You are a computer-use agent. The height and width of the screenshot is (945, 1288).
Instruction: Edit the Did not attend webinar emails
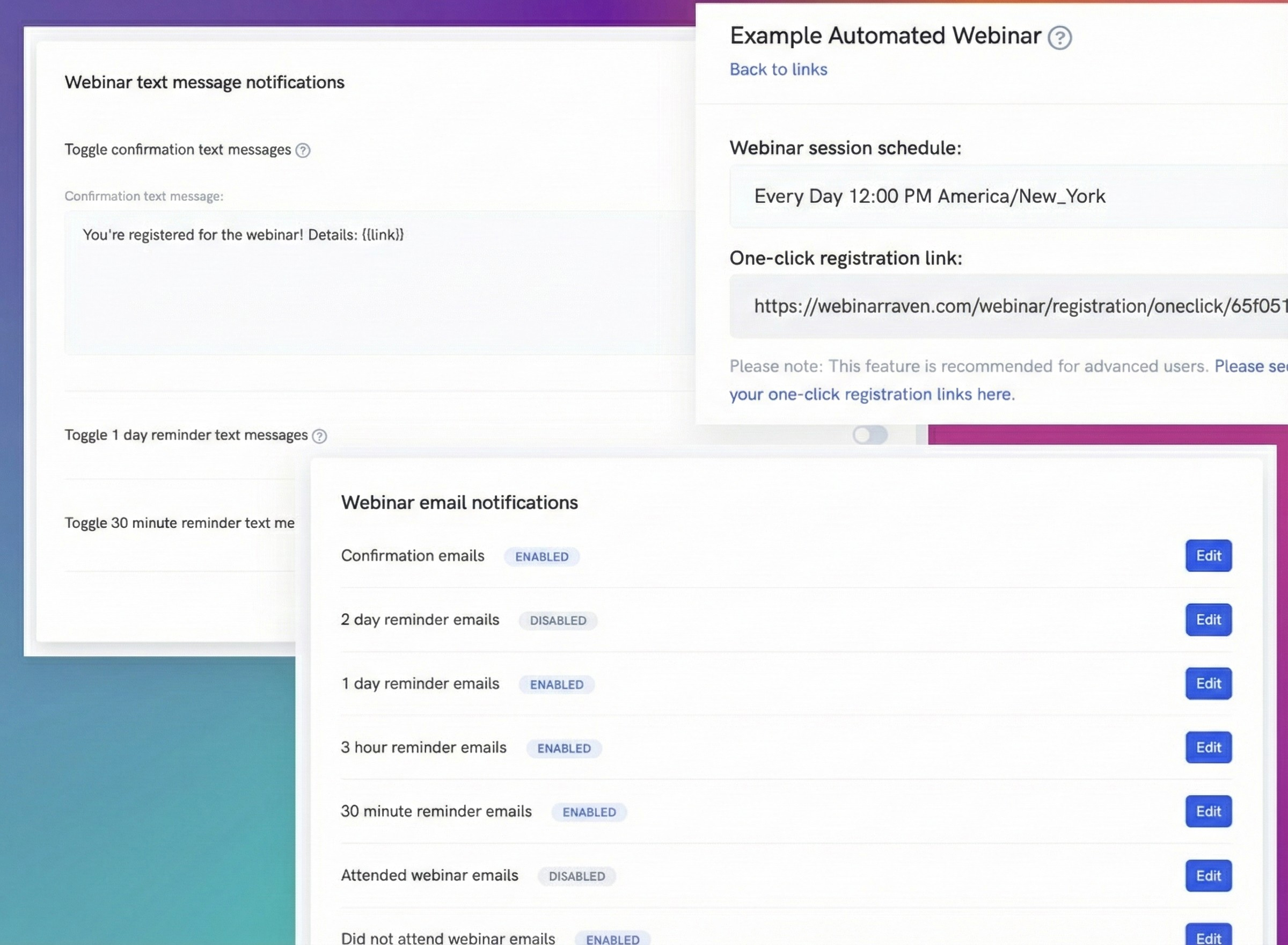(1208, 936)
